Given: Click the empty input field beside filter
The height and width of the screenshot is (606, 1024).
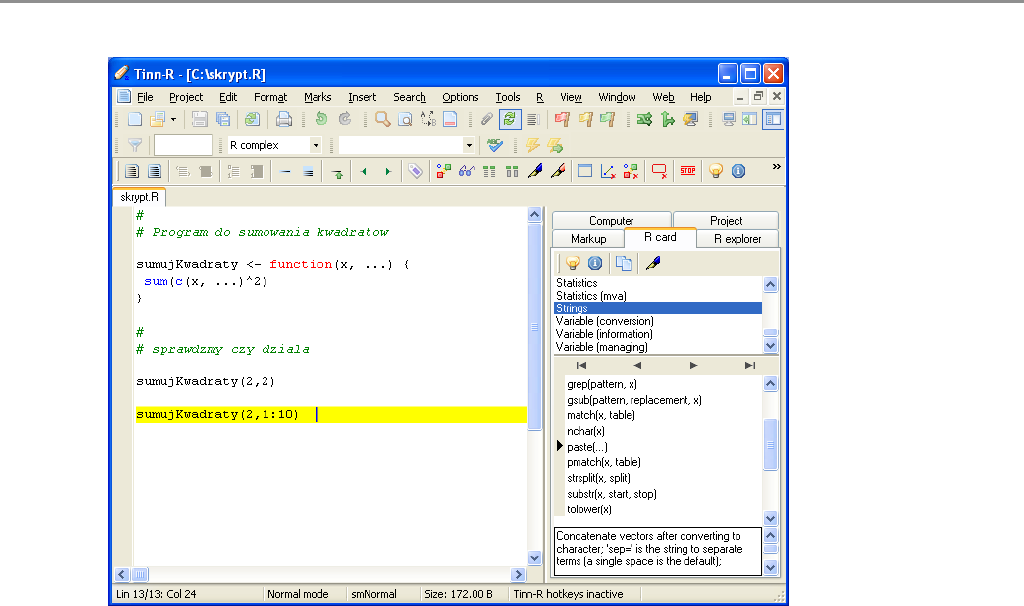Looking at the screenshot, I should [x=183, y=145].
